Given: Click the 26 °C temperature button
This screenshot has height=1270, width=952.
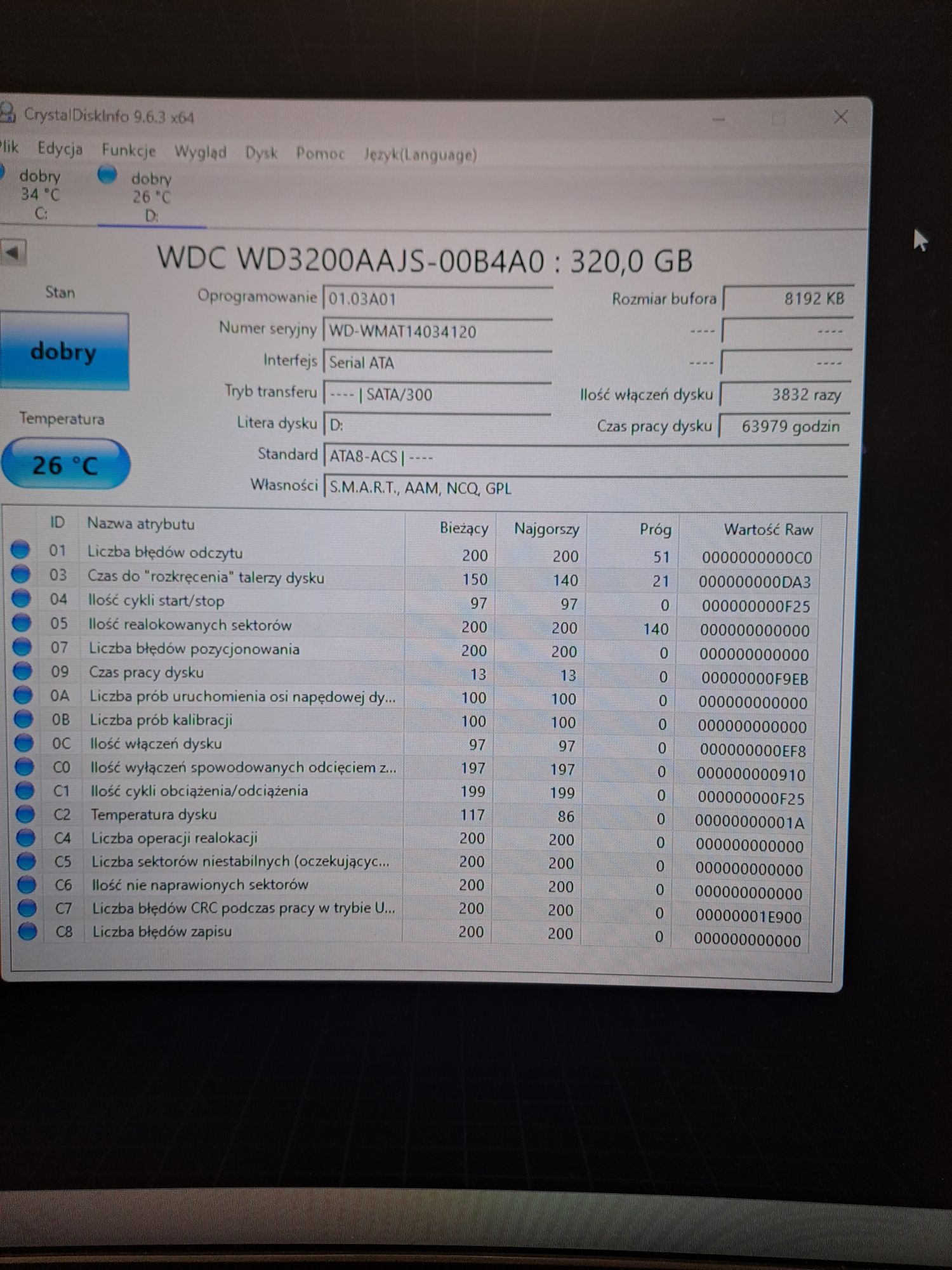Looking at the screenshot, I should pyautogui.click(x=65, y=465).
